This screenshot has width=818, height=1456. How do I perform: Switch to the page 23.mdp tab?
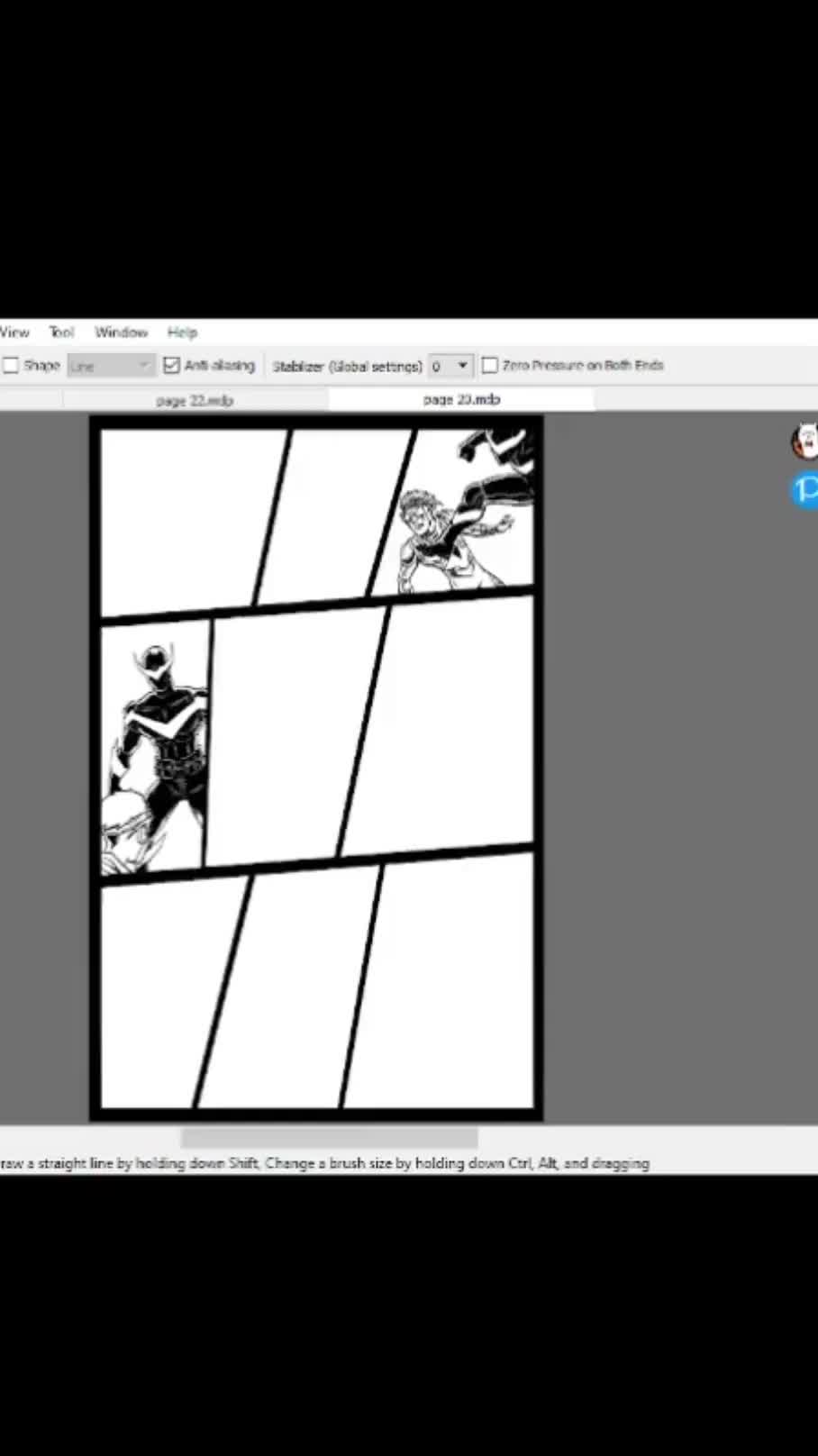point(461,399)
